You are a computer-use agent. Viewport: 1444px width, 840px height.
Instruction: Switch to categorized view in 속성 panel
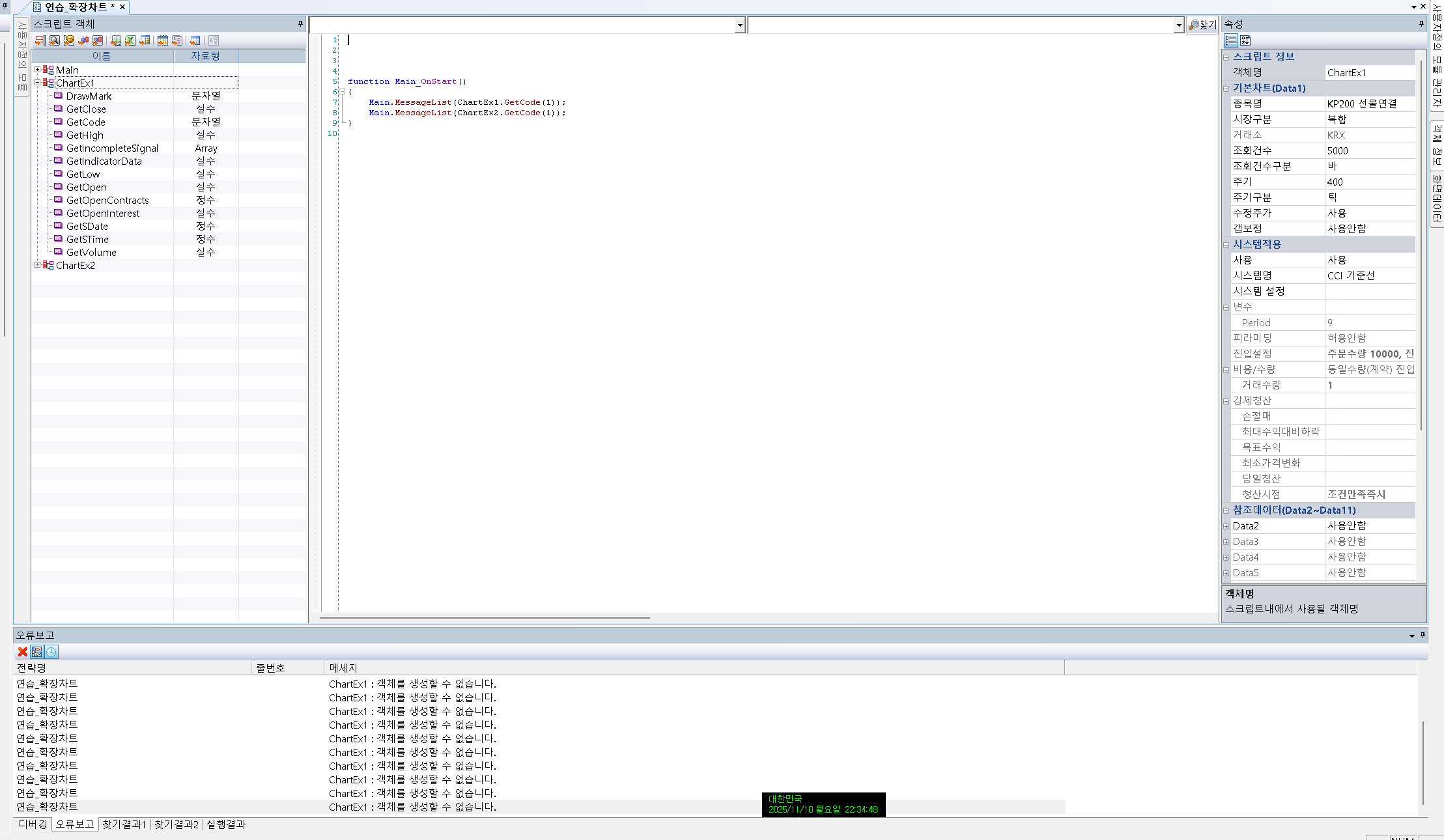tap(1230, 40)
